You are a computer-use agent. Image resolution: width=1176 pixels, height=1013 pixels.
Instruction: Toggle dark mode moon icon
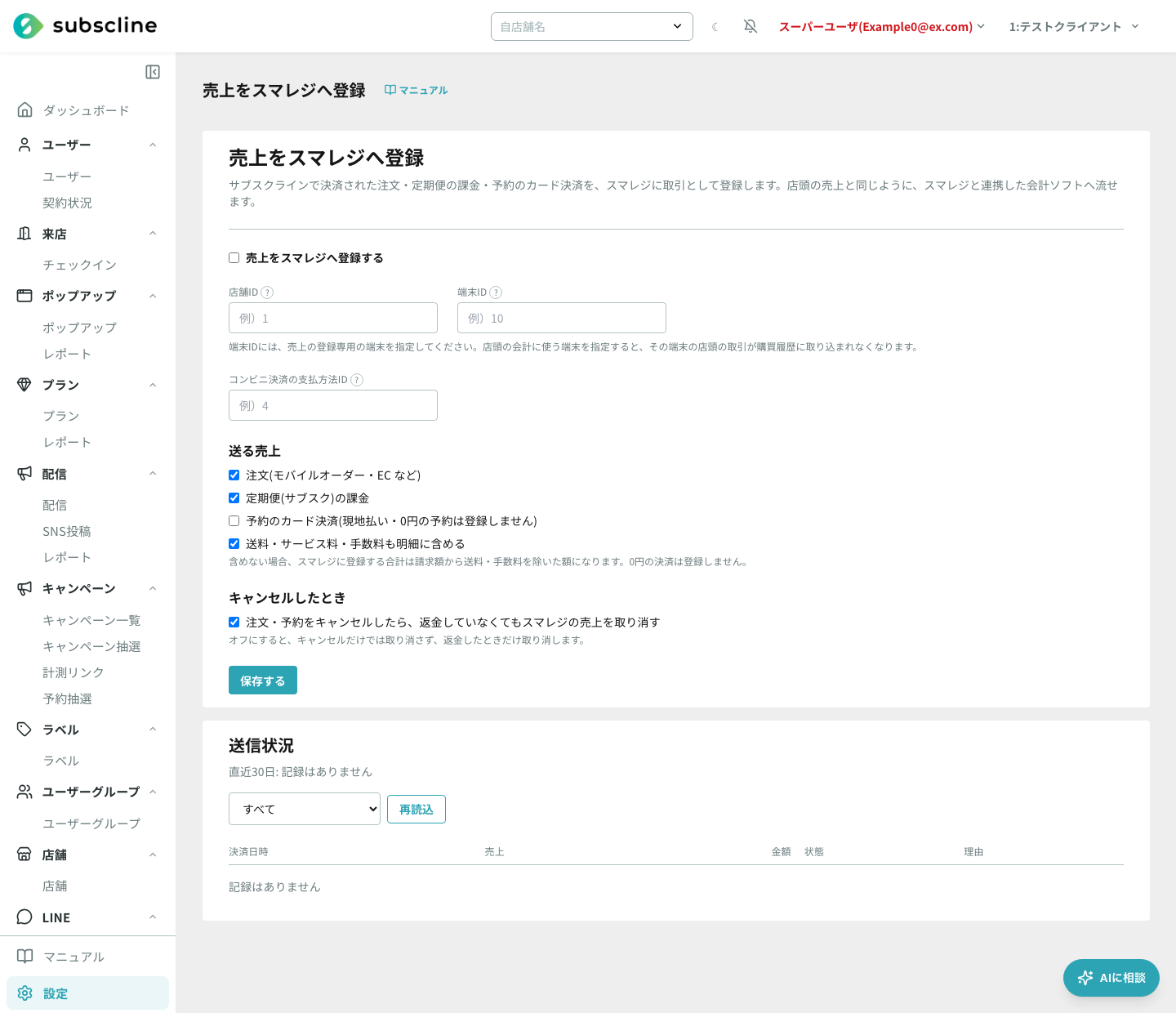[715, 27]
